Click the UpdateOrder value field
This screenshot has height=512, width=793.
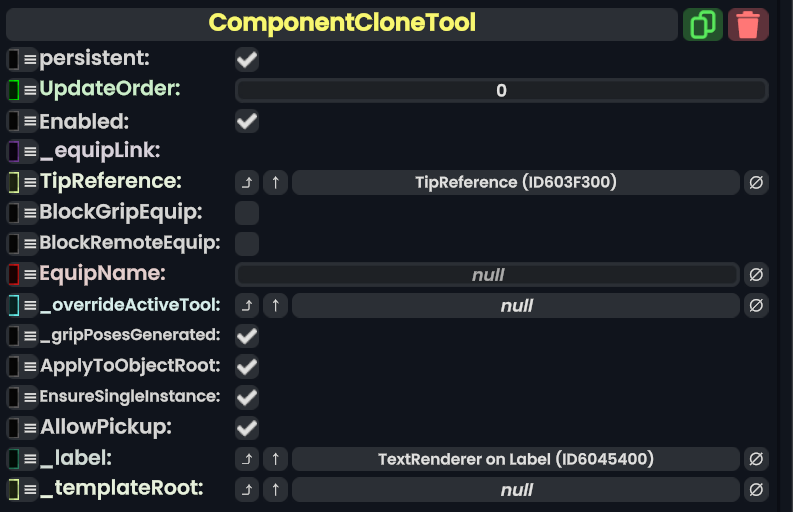[x=501, y=90]
